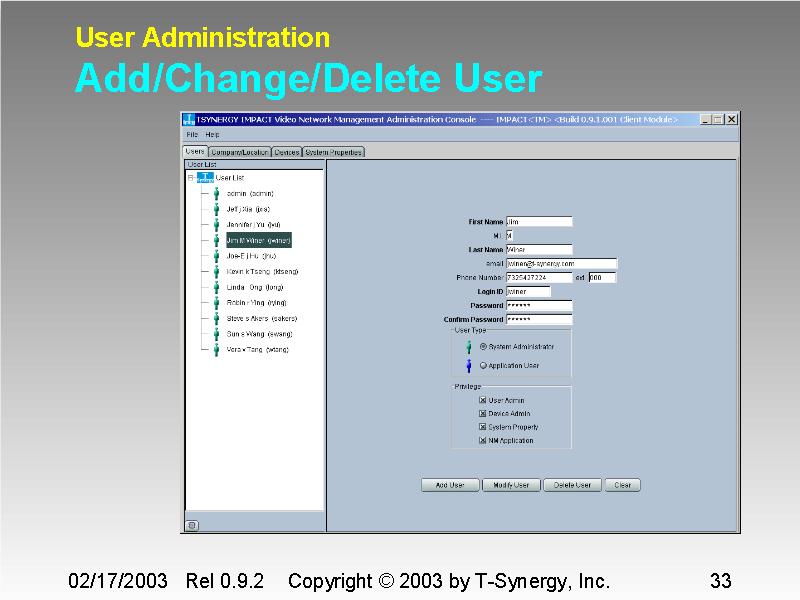Viewport: 800px width, 600px height.
Task: Click the Clear button
Action: tap(622, 484)
